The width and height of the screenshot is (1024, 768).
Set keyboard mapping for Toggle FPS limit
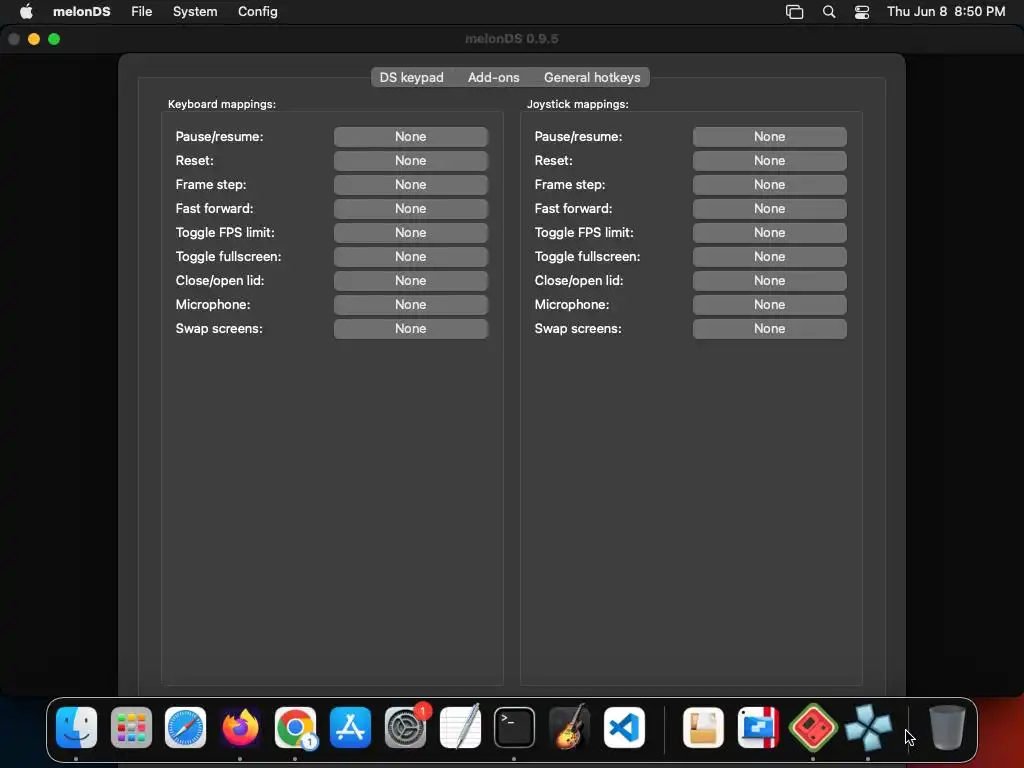(411, 232)
